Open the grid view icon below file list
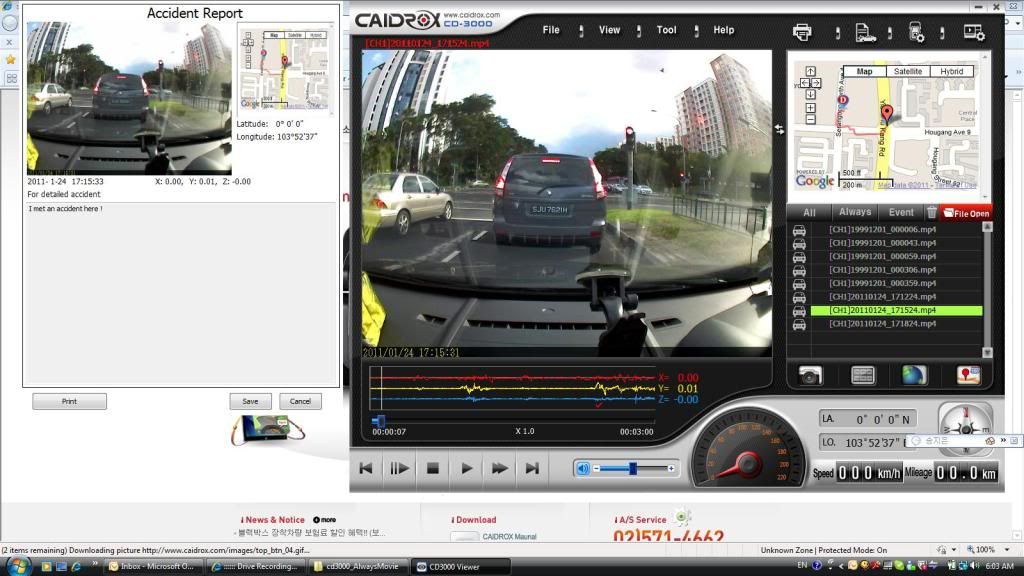This screenshot has height=576, width=1024. tap(862, 375)
